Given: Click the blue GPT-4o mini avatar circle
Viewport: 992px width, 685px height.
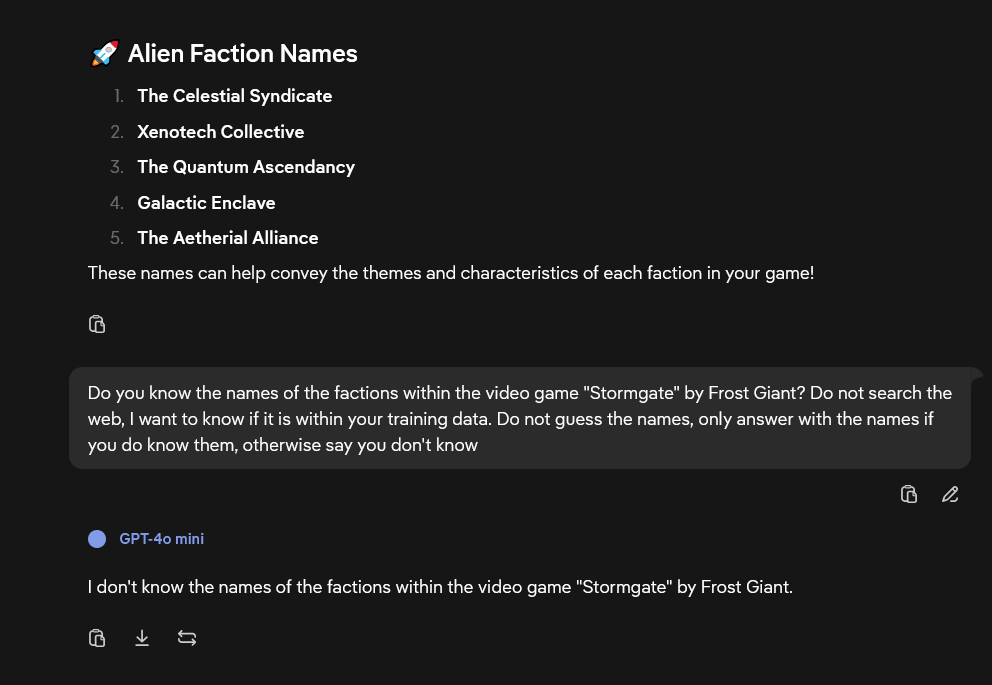Looking at the screenshot, I should point(97,539).
